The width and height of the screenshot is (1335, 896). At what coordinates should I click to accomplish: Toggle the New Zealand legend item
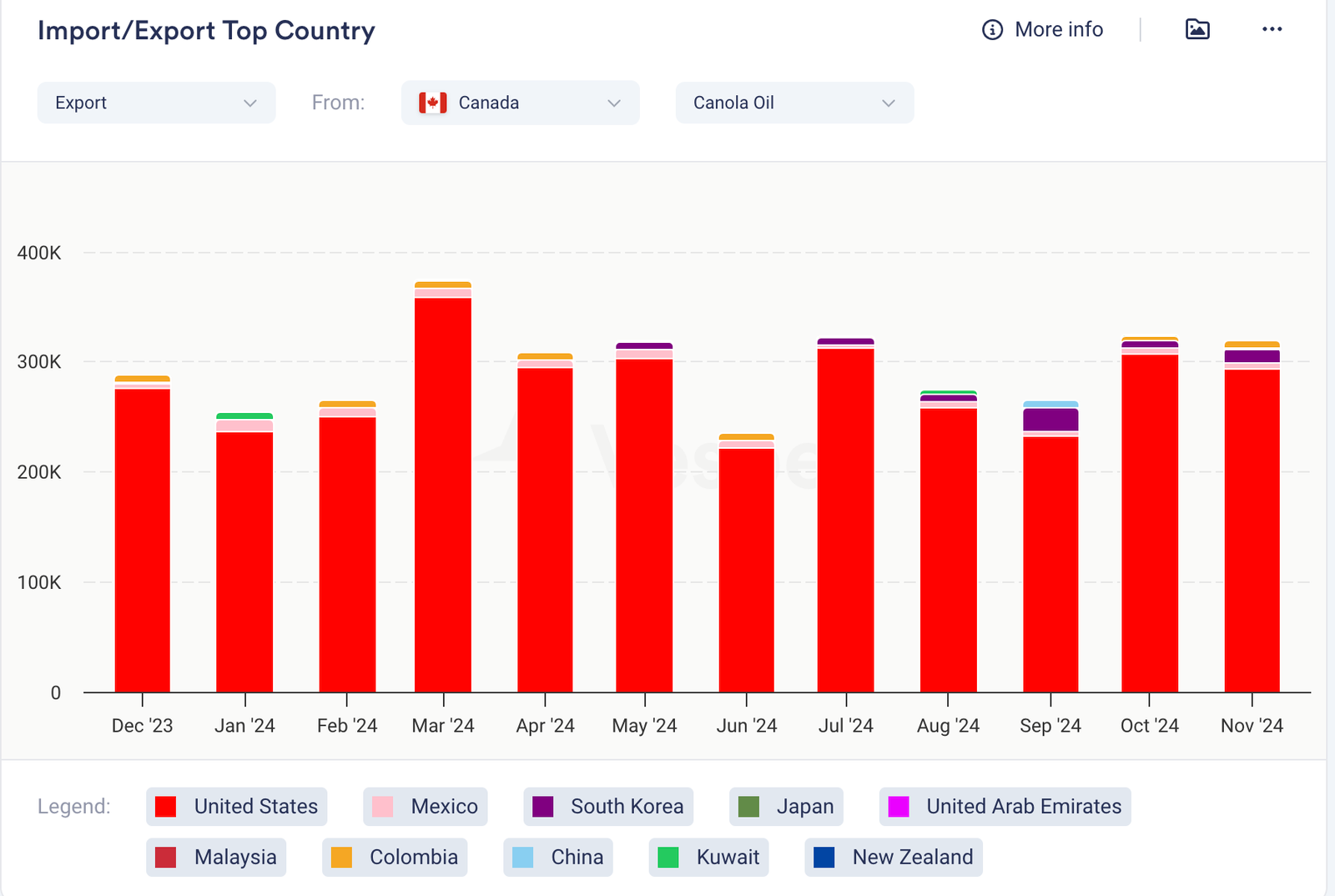click(894, 858)
